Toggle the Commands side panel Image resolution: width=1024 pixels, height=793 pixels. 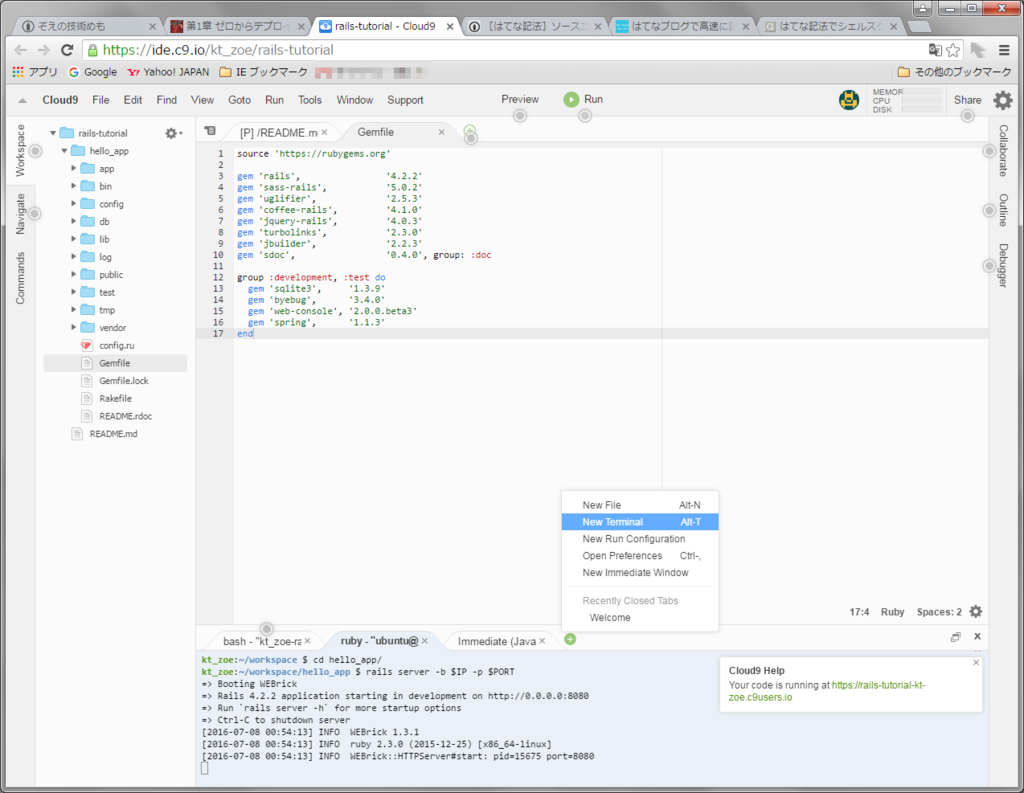pyautogui.click(x=20, y=278)
